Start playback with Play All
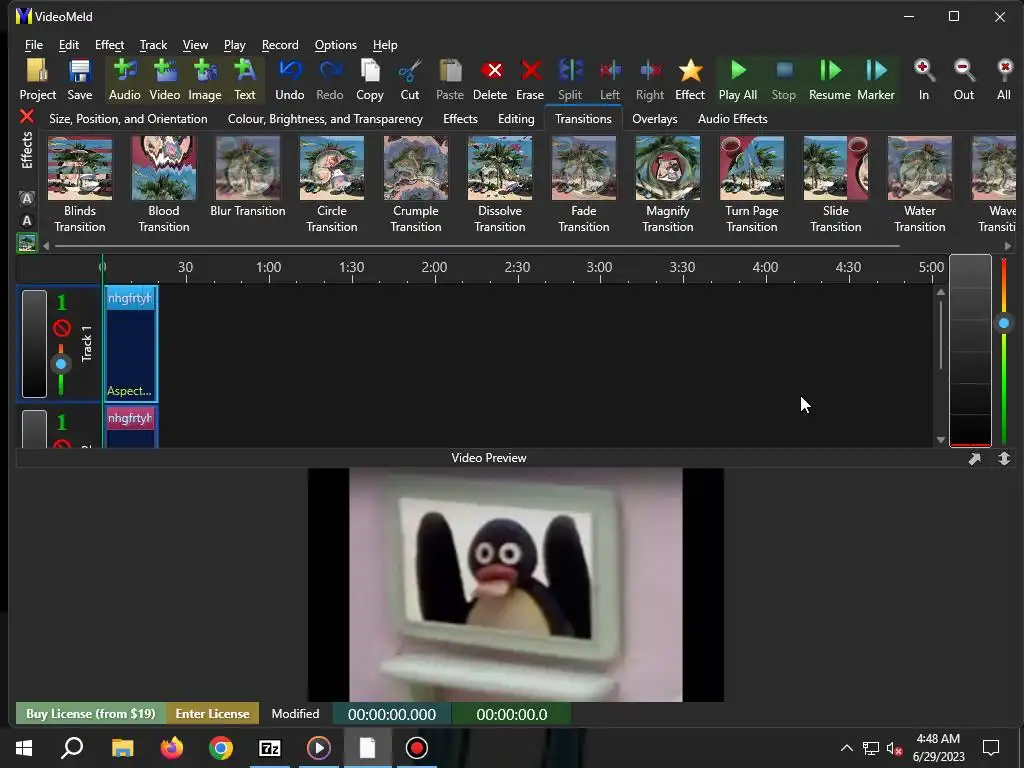 click(x=738, y=80)
